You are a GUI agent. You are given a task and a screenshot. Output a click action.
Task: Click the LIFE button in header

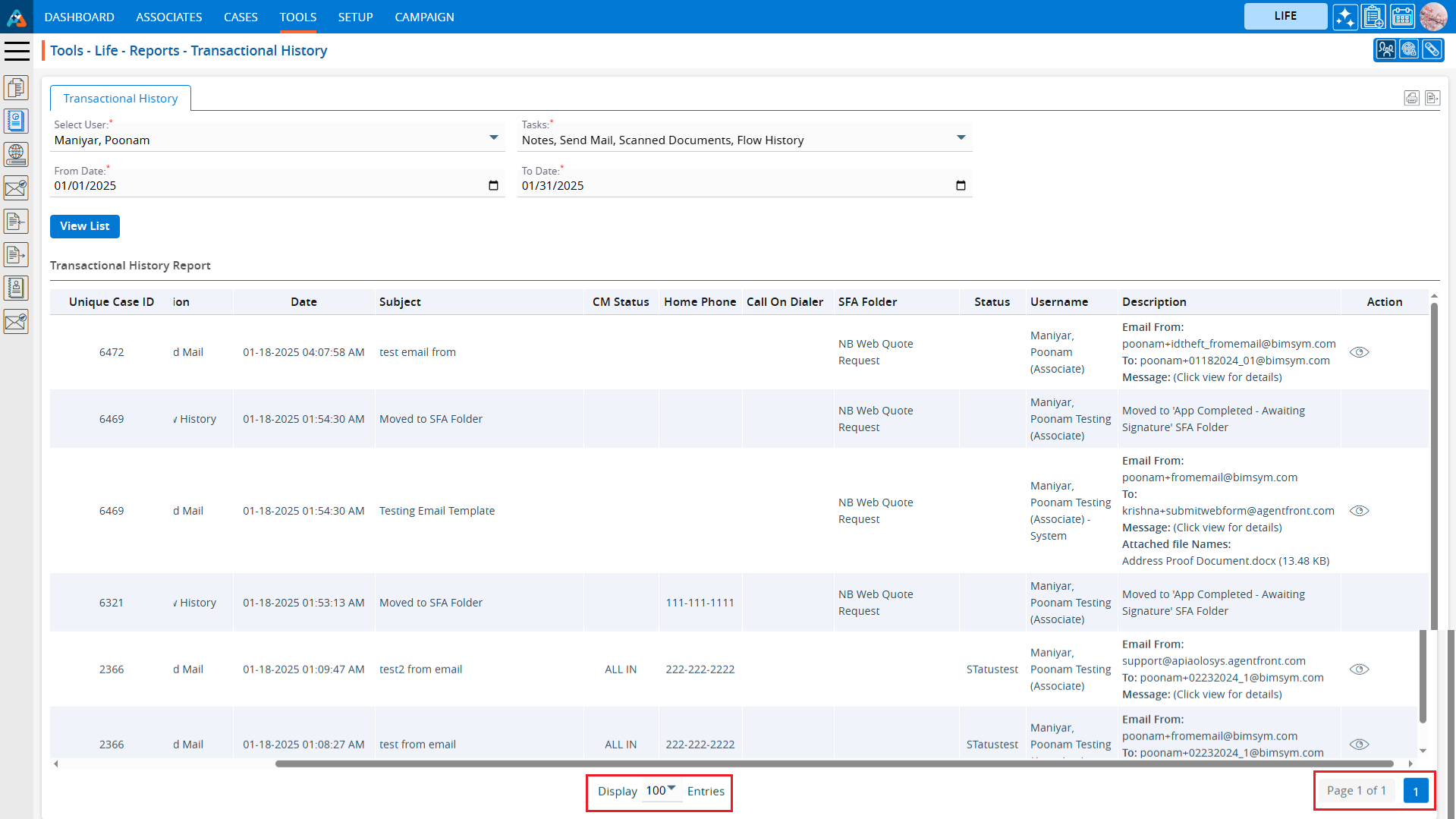click(1285, 16)
